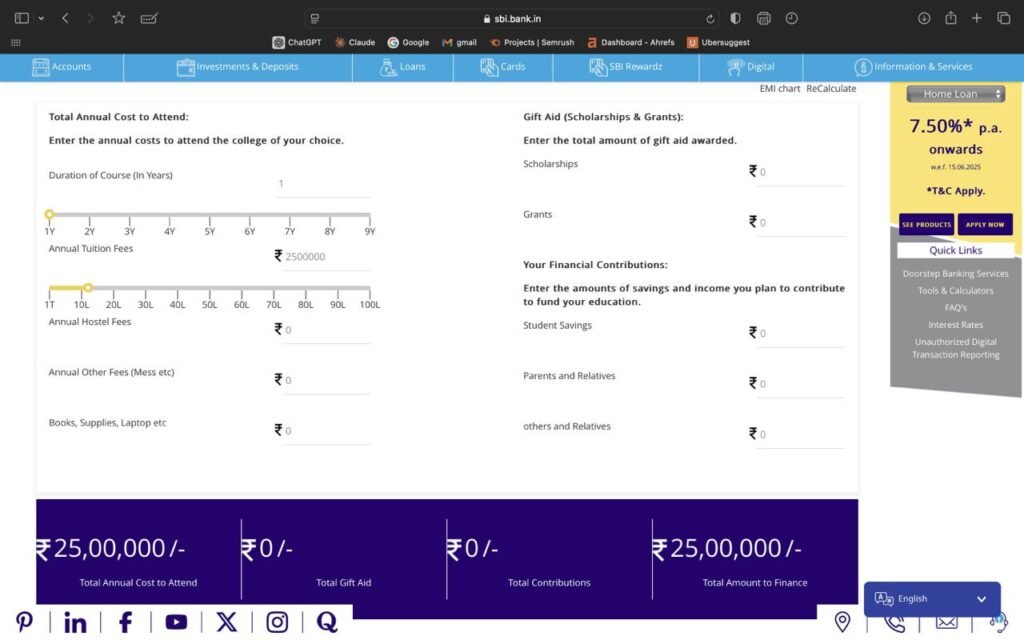Switch to the Loans navigation tab
This screenshot has width=1024, height=640.
click(x=402, y=68)
